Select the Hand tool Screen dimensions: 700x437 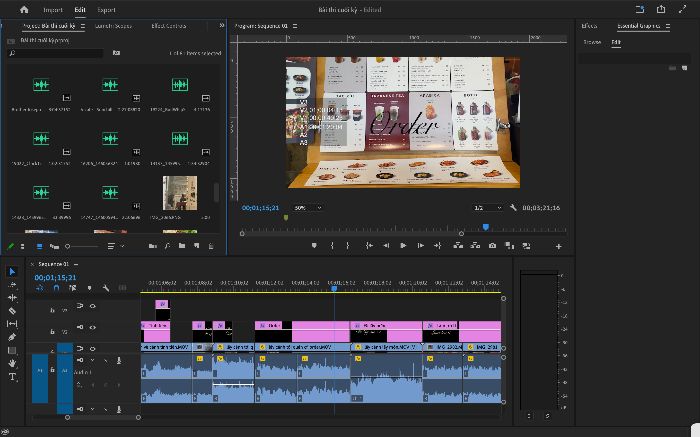tap(12, 363)
